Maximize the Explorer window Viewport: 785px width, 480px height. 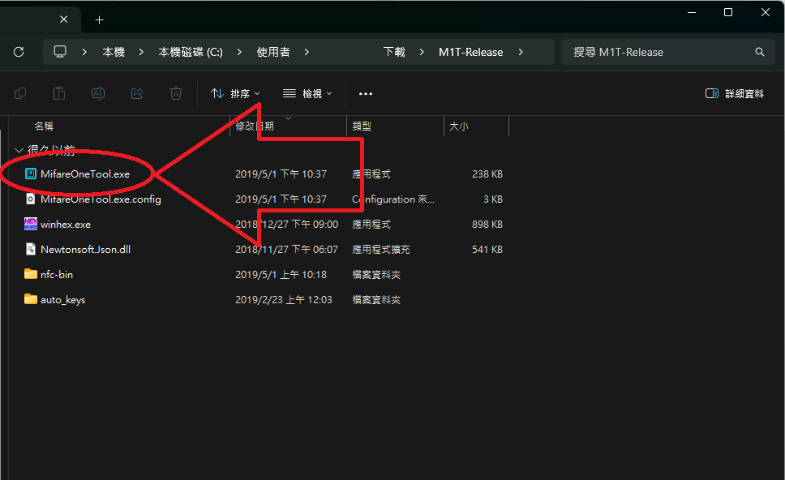[728, 13]
